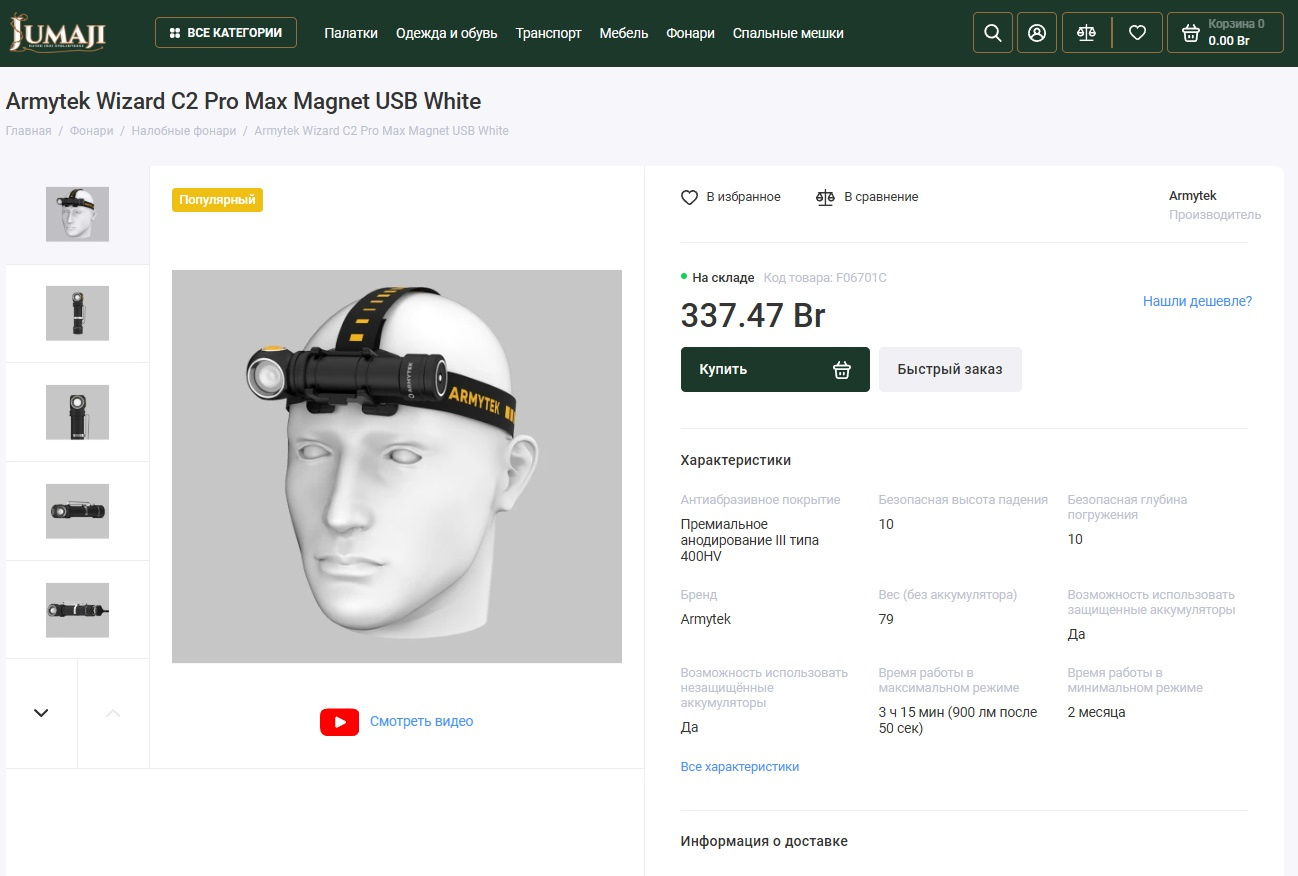Follow the Нашли дешевле? link
This screenshot has height=876, width=1298.
coord(1197,301)
